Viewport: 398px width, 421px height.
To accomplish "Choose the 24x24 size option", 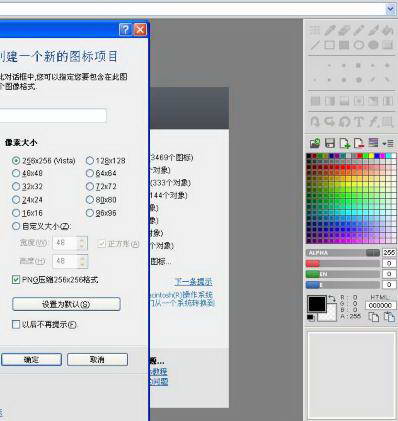I will tap(27, 200).
